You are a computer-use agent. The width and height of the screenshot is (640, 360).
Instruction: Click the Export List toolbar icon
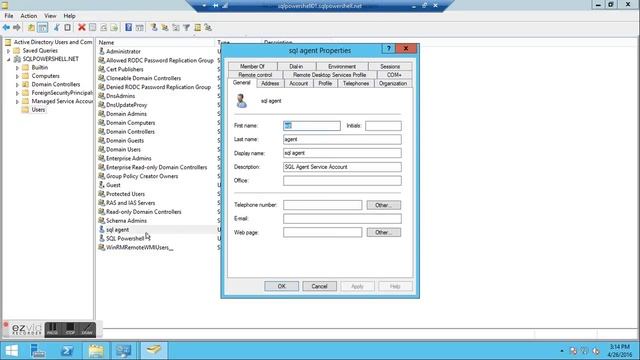tap(114, 27)
